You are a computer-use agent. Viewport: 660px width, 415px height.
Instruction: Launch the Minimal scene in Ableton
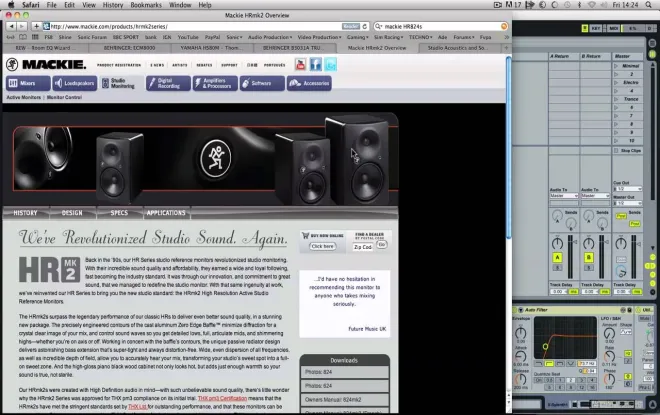pyautogui.click(x=616, y=66)
